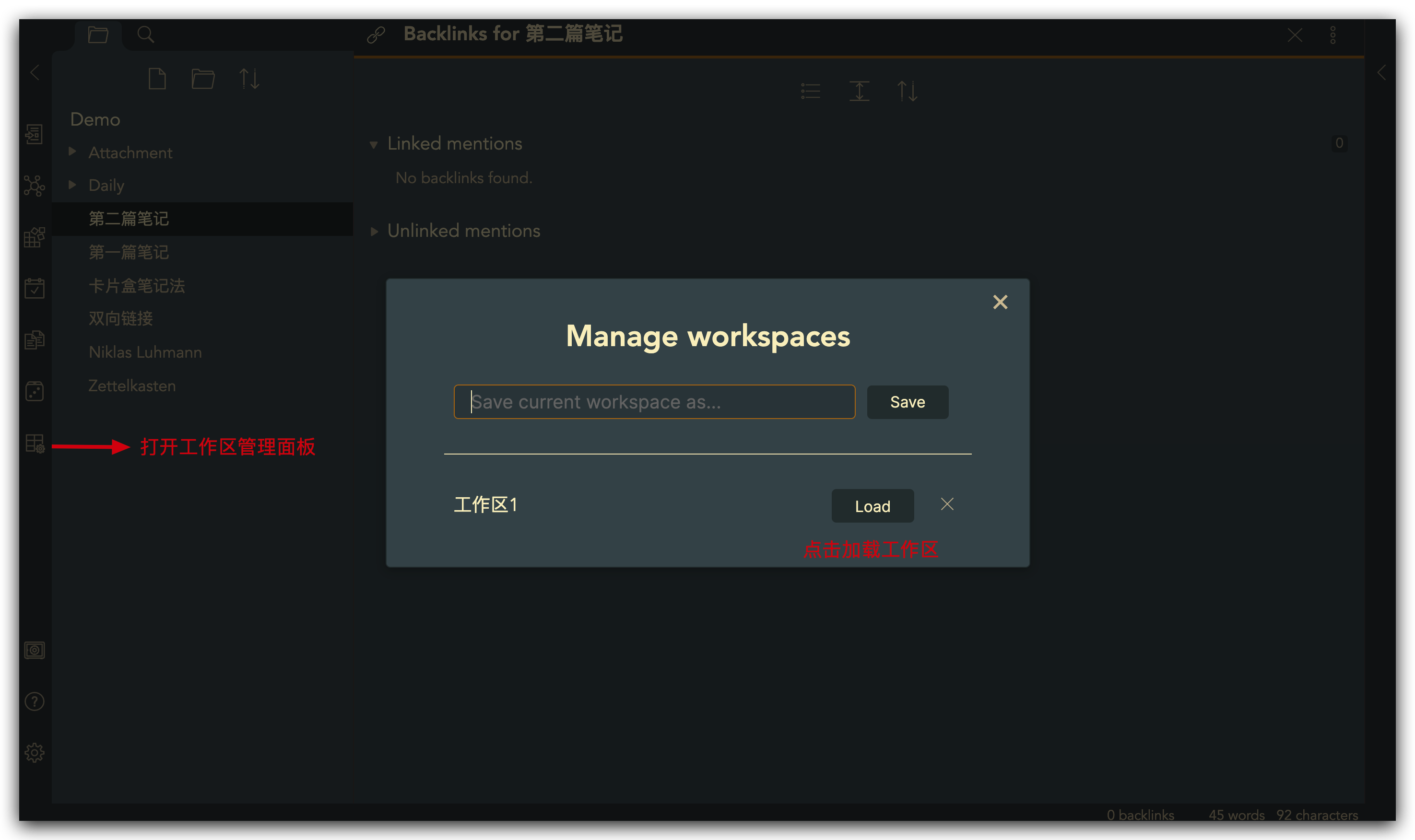Open today's daily note calendar icon
Image resolution: width=1415 pixels, height=840 pixels.
34,288
